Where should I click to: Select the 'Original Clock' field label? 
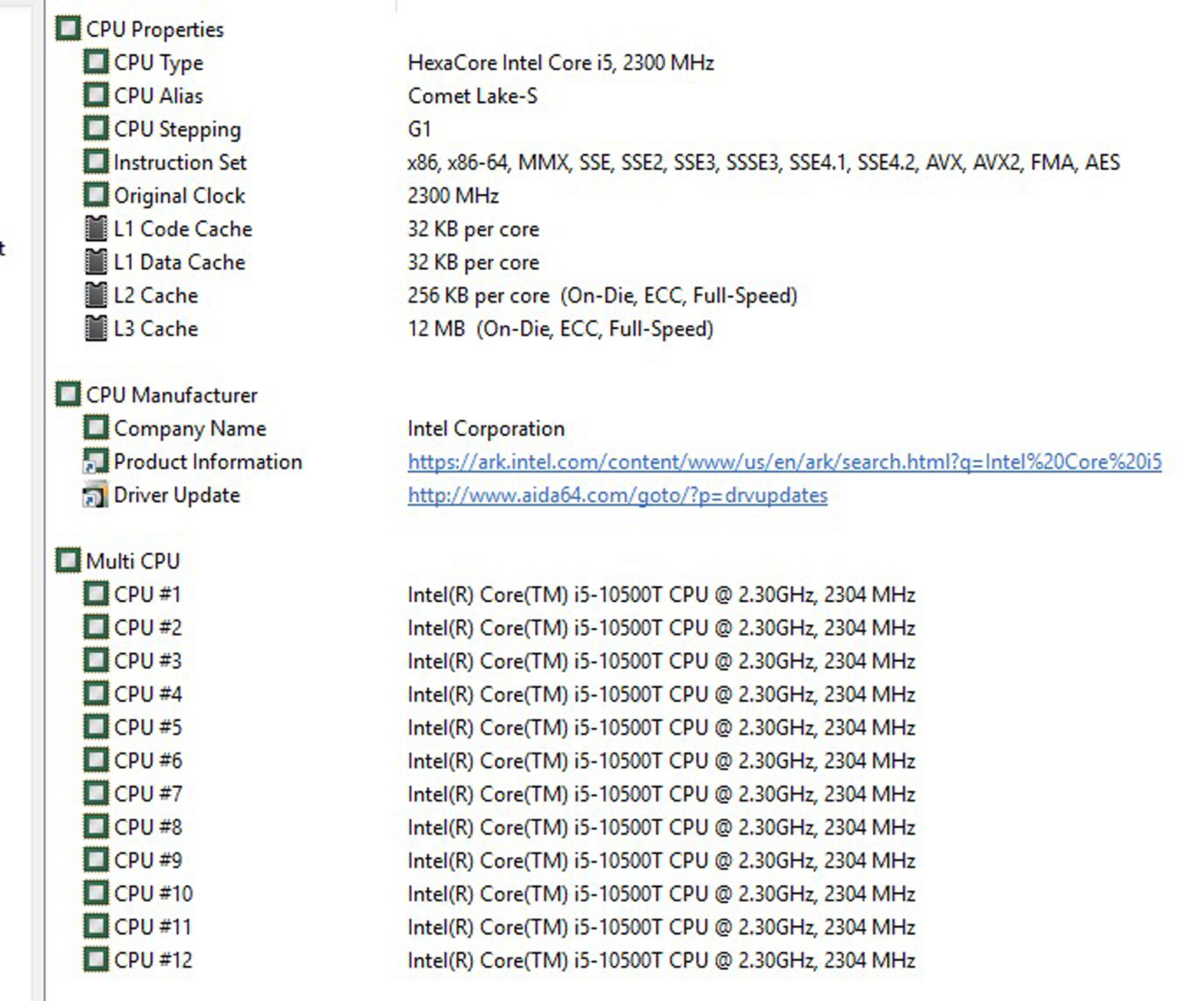pos(180,196)
